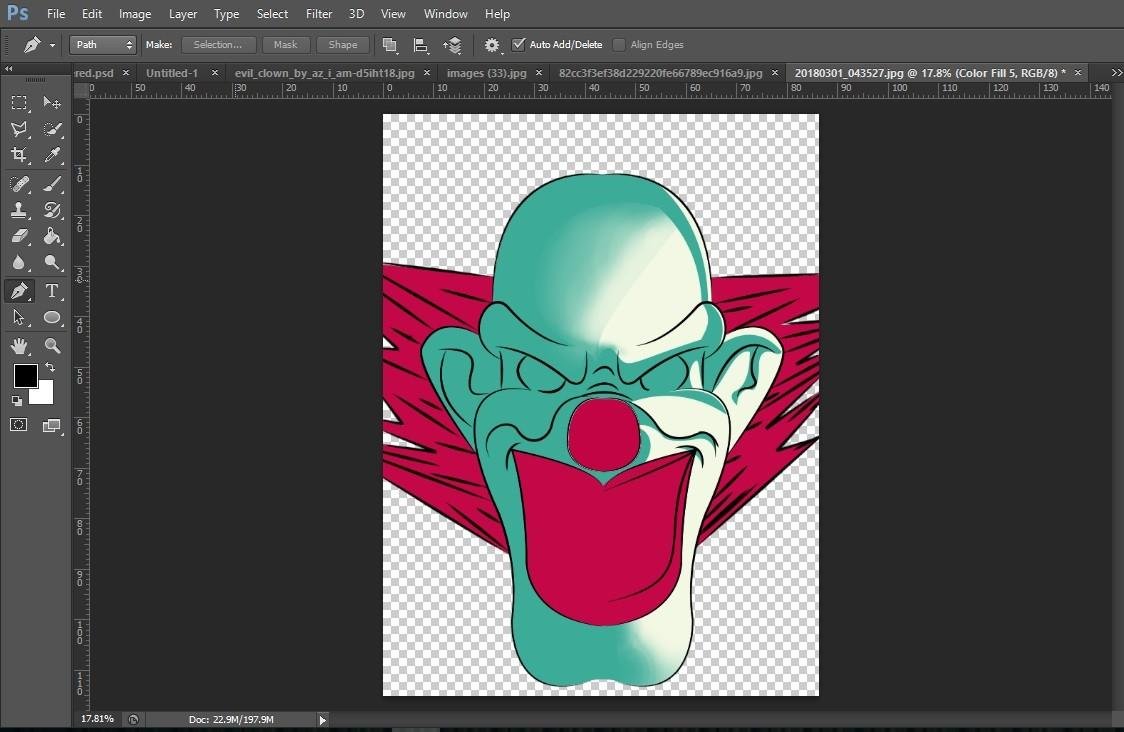Select the Clone Stamp tool

19,210
